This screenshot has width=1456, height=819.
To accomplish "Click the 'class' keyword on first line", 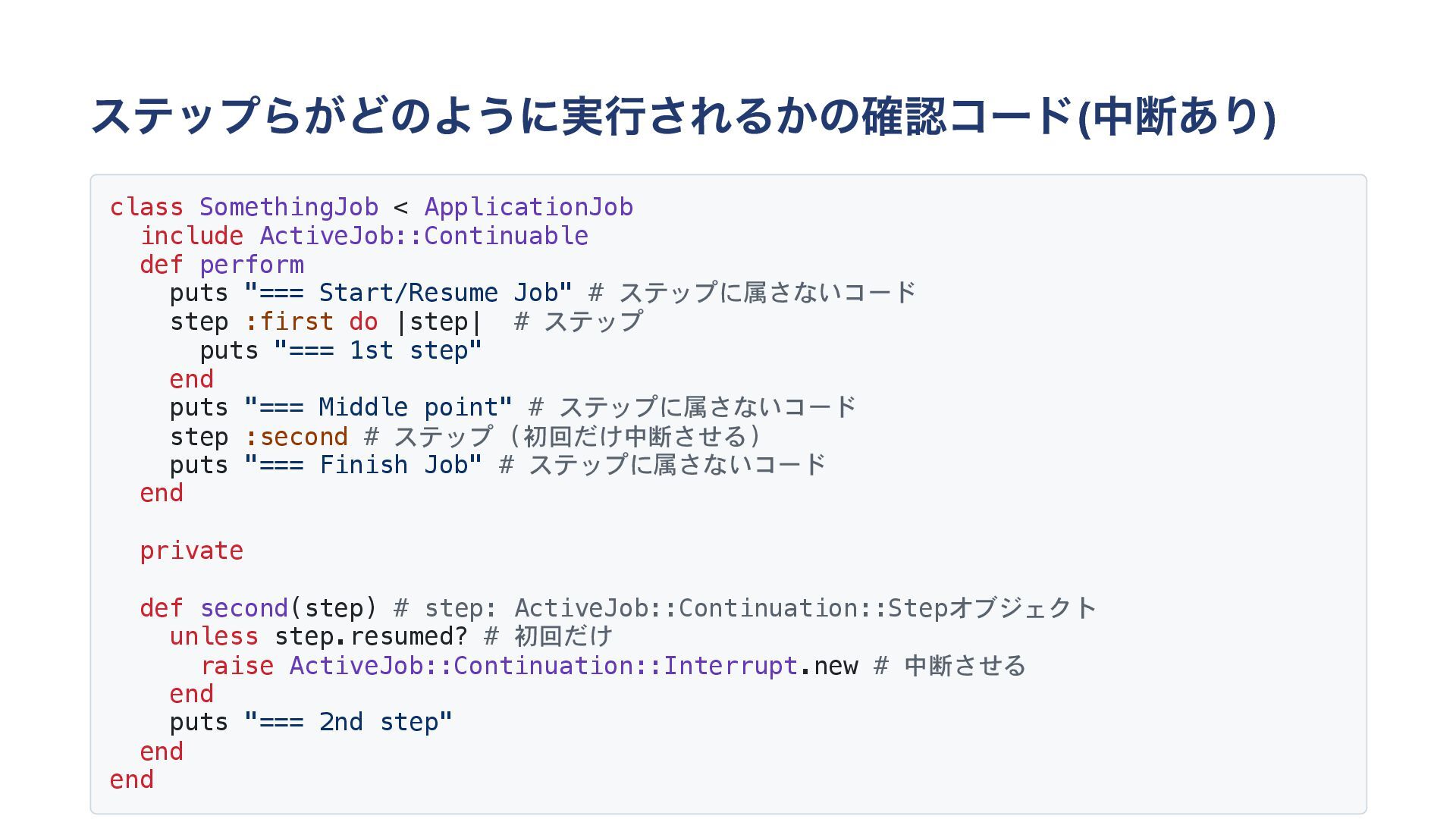I will coord(146,207).
